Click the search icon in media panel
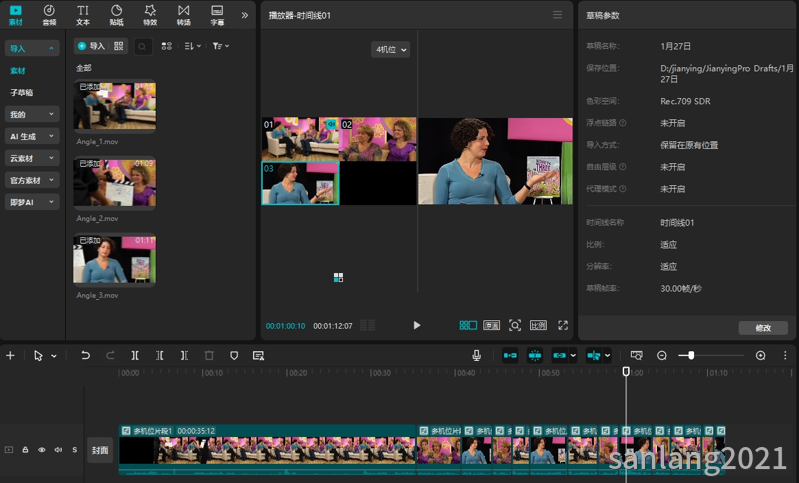 (143, 46)
